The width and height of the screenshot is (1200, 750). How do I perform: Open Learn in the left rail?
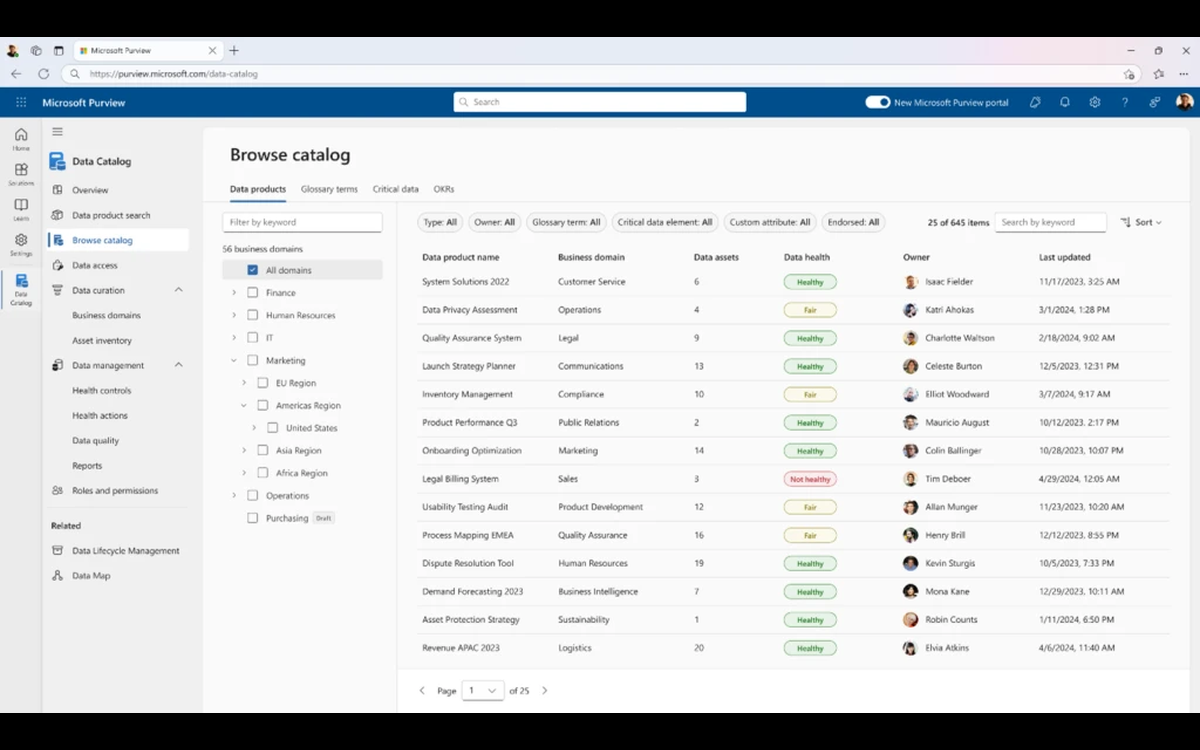[x=21, y=209]
